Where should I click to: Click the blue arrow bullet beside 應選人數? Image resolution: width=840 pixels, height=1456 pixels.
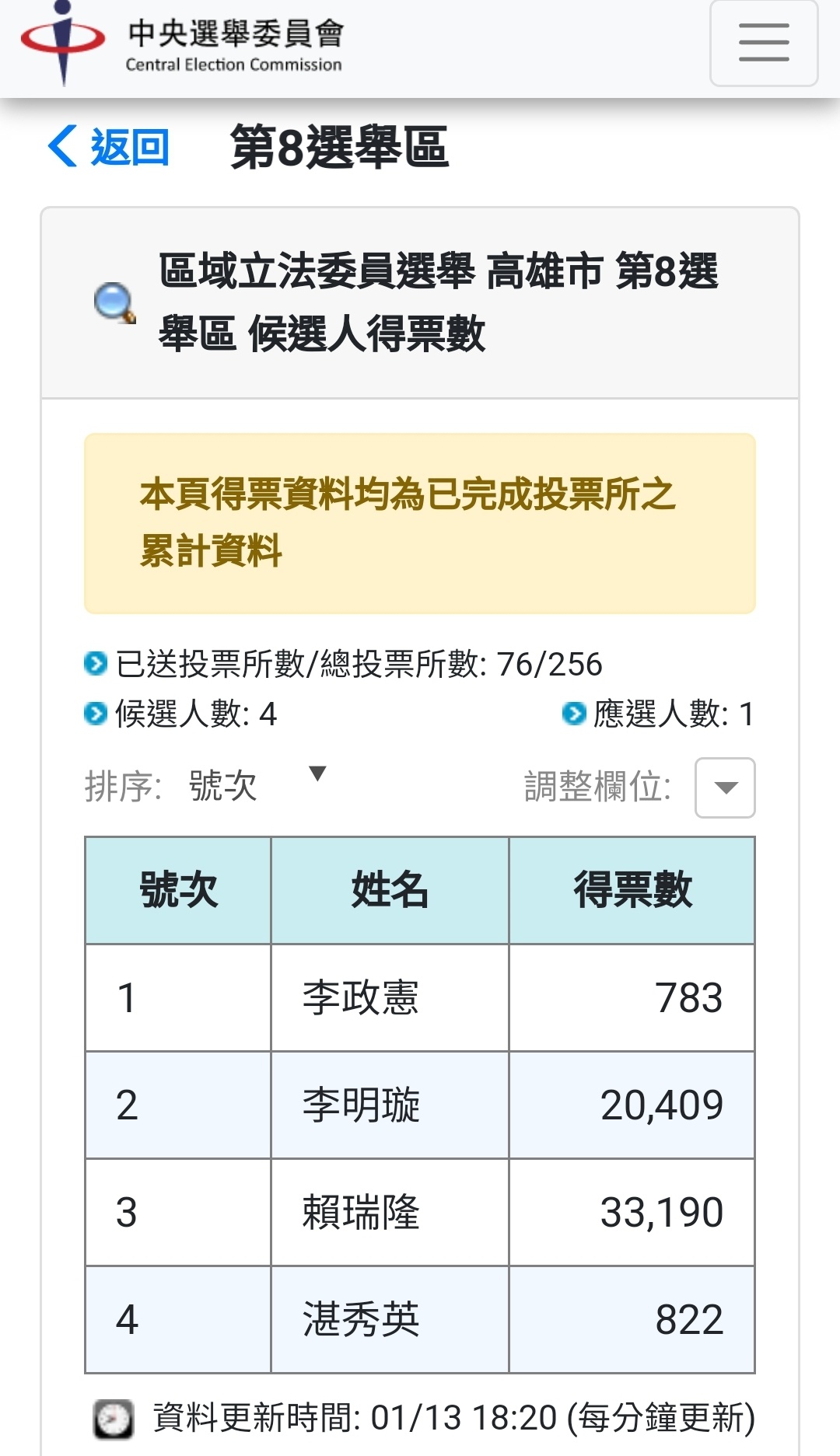573,713
